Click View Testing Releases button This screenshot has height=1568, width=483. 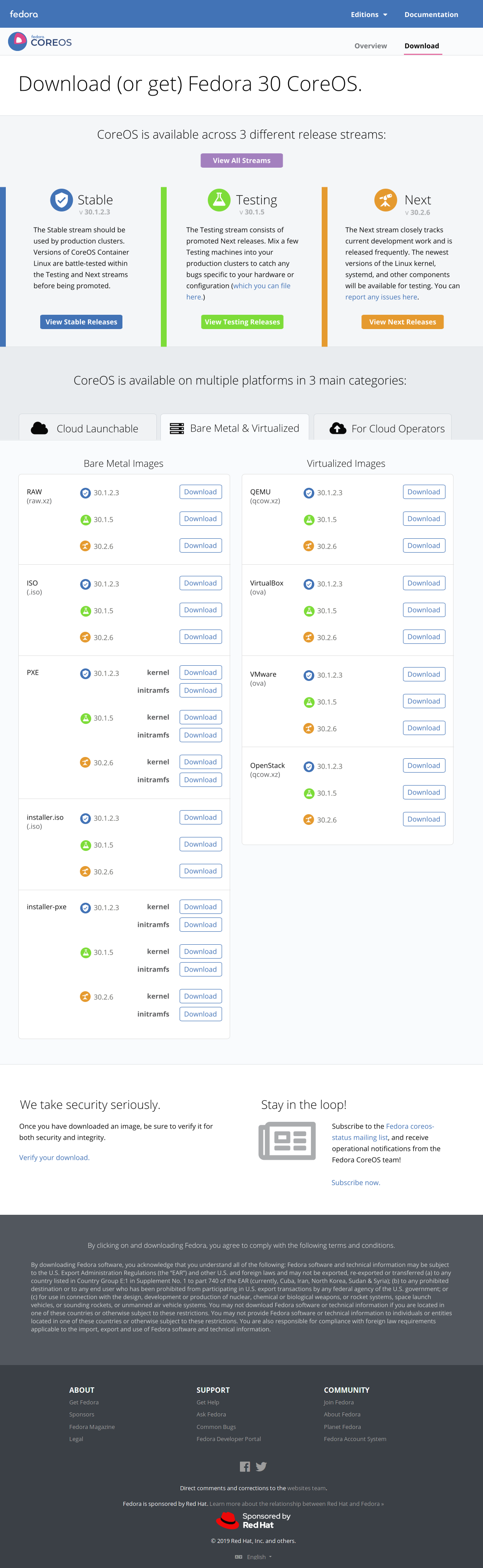click(242, 322)
